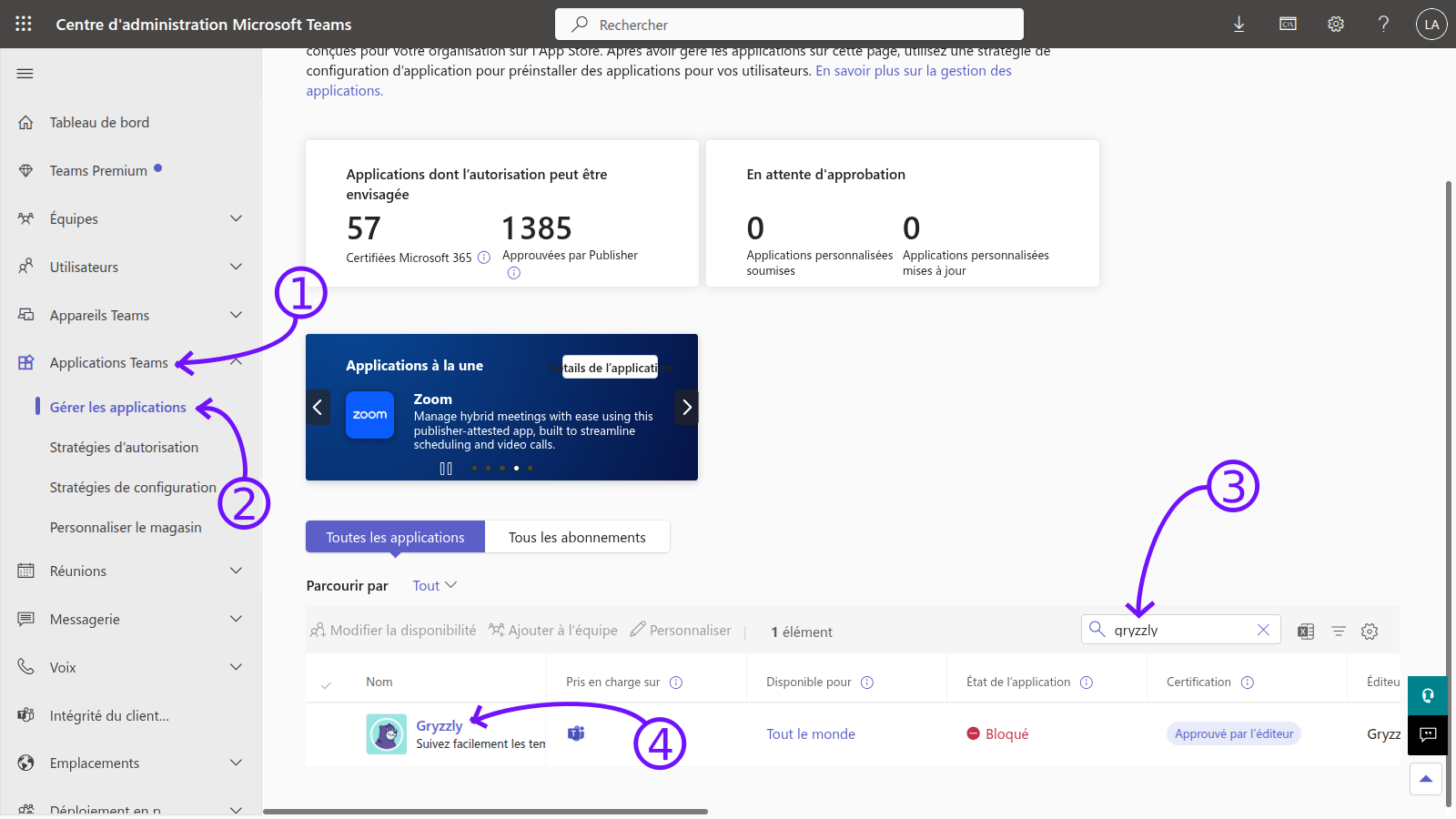The width and height of the screenshot is (1456, 819).
Task: Expand the Appareils Teams chevron
Action: [x=237, y=315]
